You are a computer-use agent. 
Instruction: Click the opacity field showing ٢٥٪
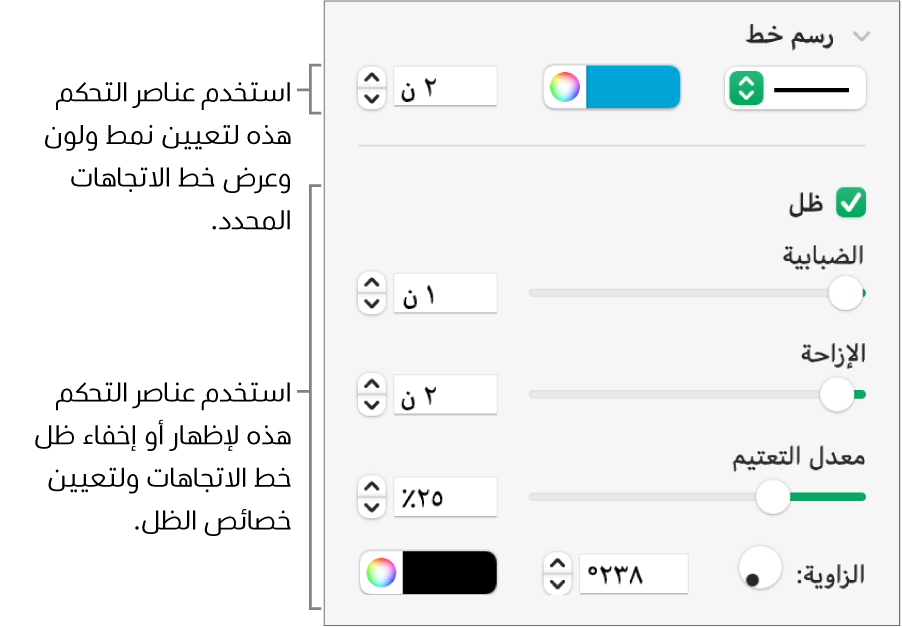pyautogui.click(x=446, y=495)
